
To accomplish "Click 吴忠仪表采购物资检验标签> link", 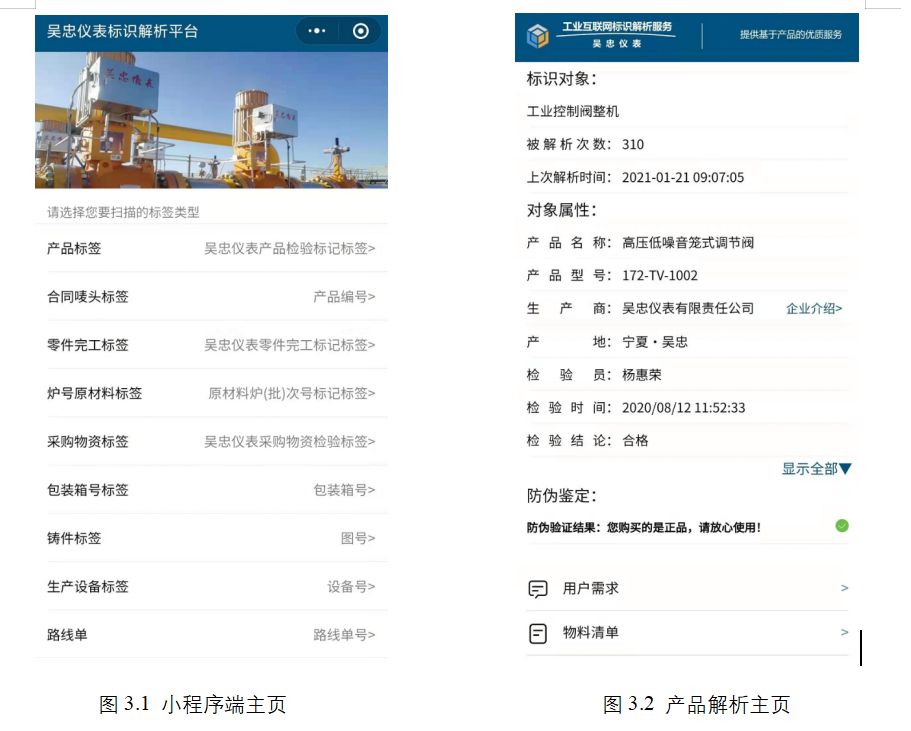I will click(x=289, y=442).
